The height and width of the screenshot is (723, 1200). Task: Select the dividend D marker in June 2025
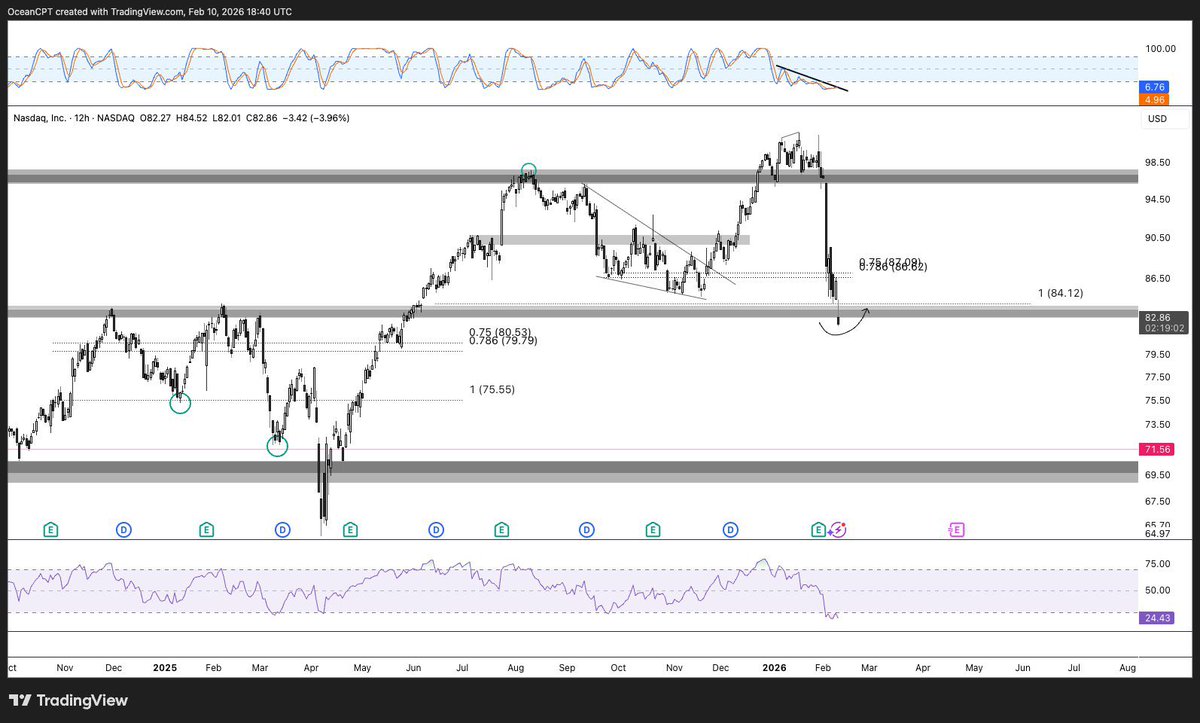[436, 528]
